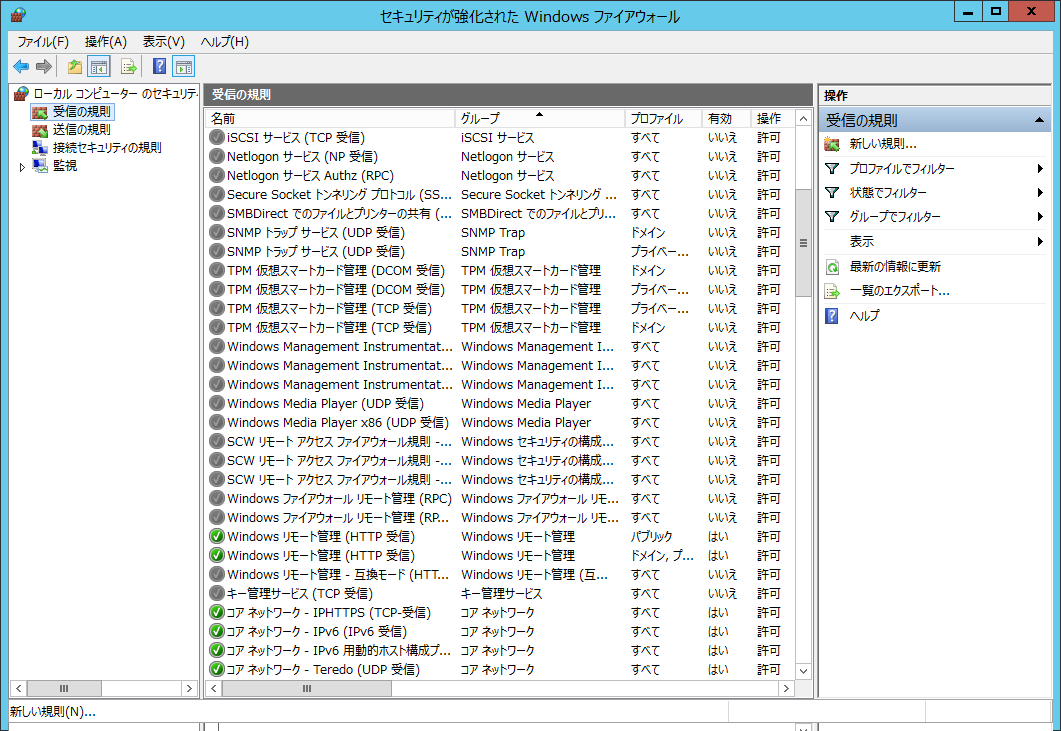Select 接続セキュリティの規則 in the tree

106,148
